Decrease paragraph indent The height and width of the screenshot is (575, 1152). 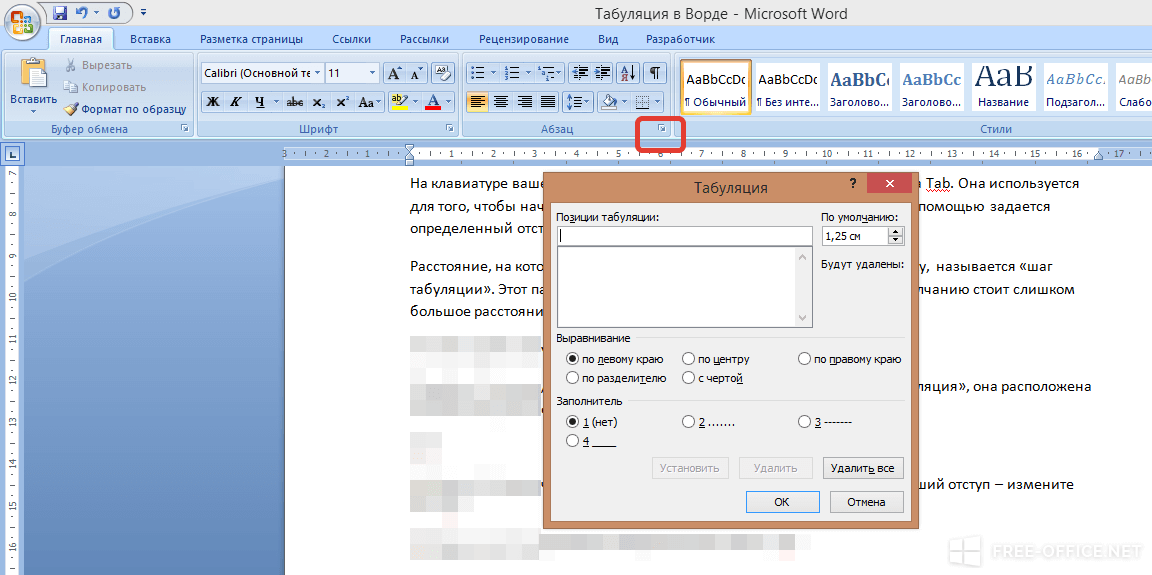click(x=580, y=73)
